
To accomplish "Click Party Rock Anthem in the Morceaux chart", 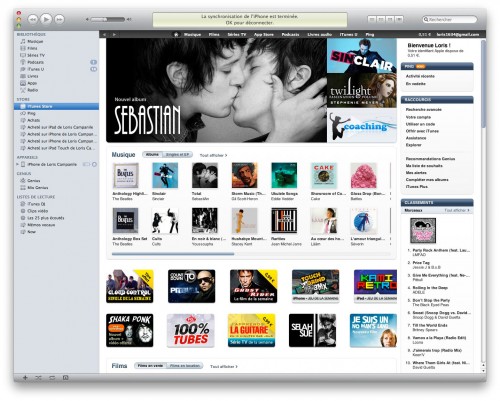I will (441, 250).
